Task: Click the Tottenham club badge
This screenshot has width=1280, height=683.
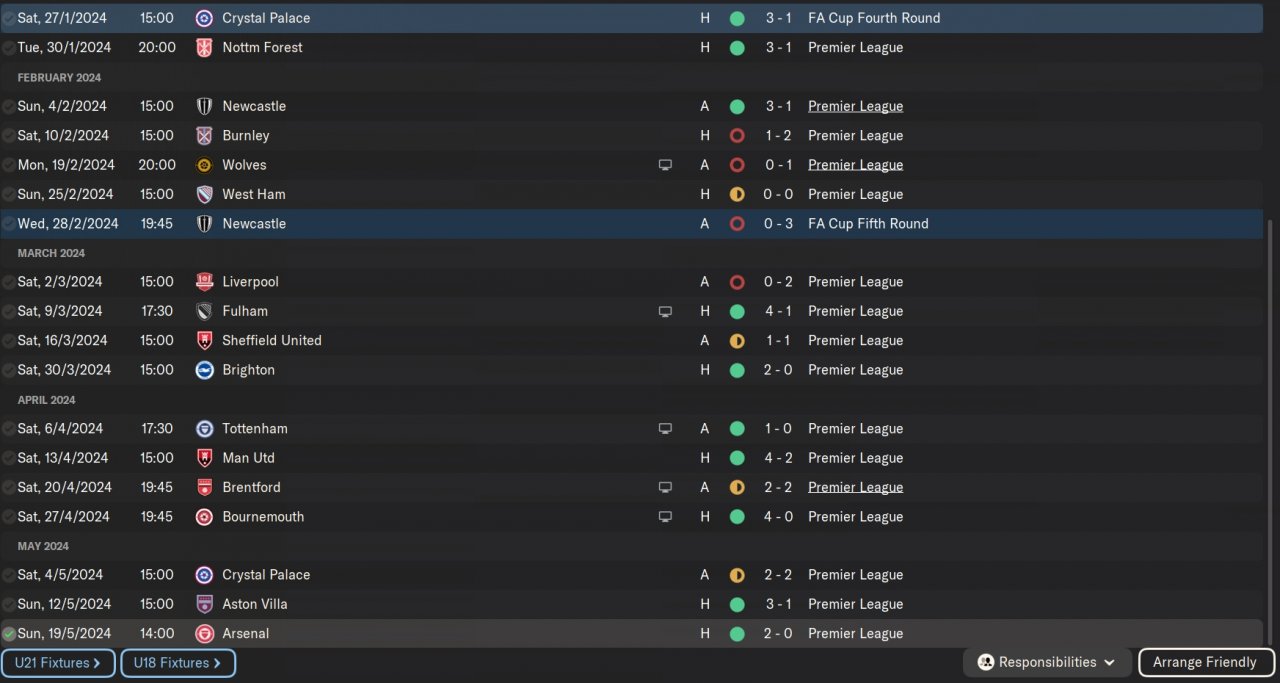Action: [x=204, y=429]
